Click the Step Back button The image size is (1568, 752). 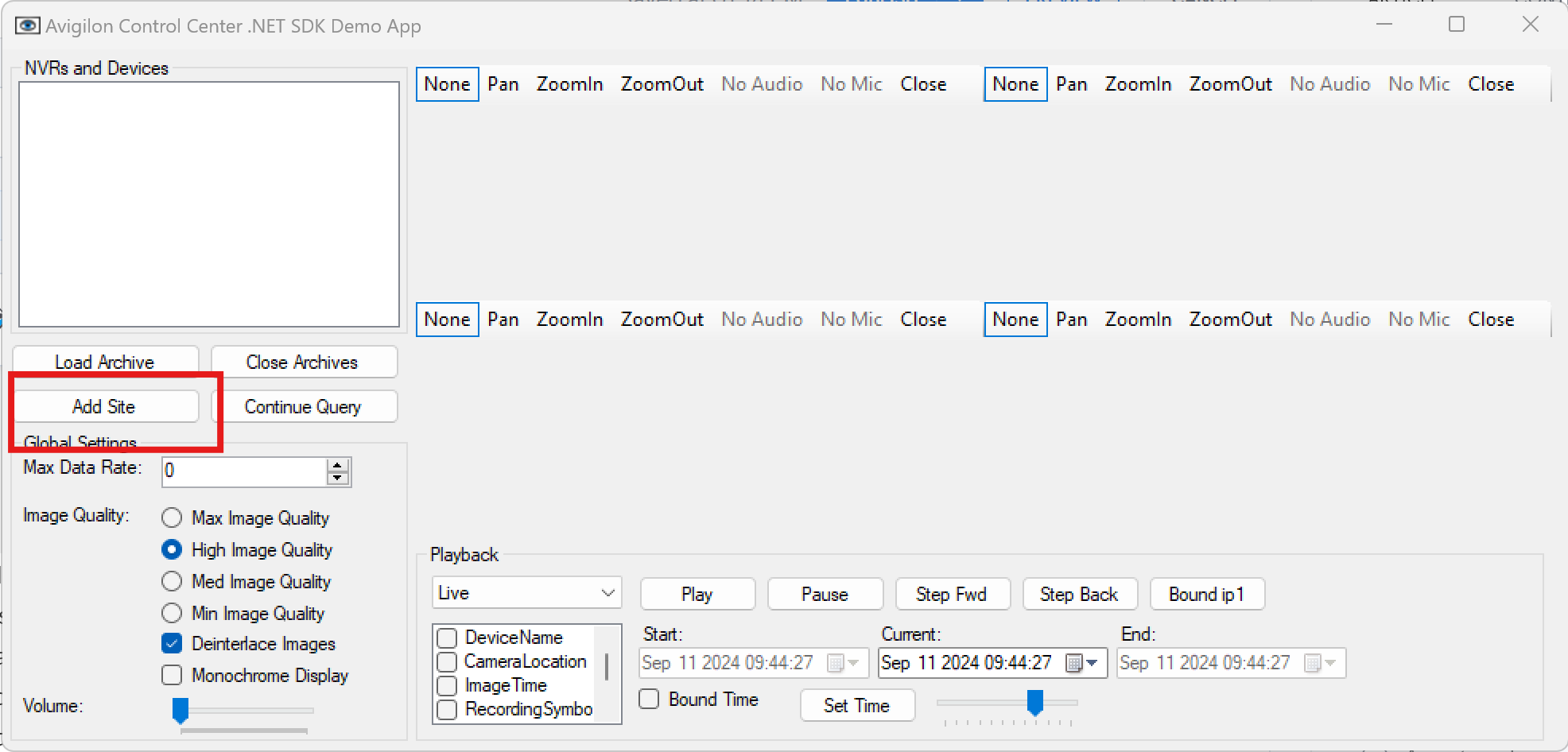point(1080,594)
